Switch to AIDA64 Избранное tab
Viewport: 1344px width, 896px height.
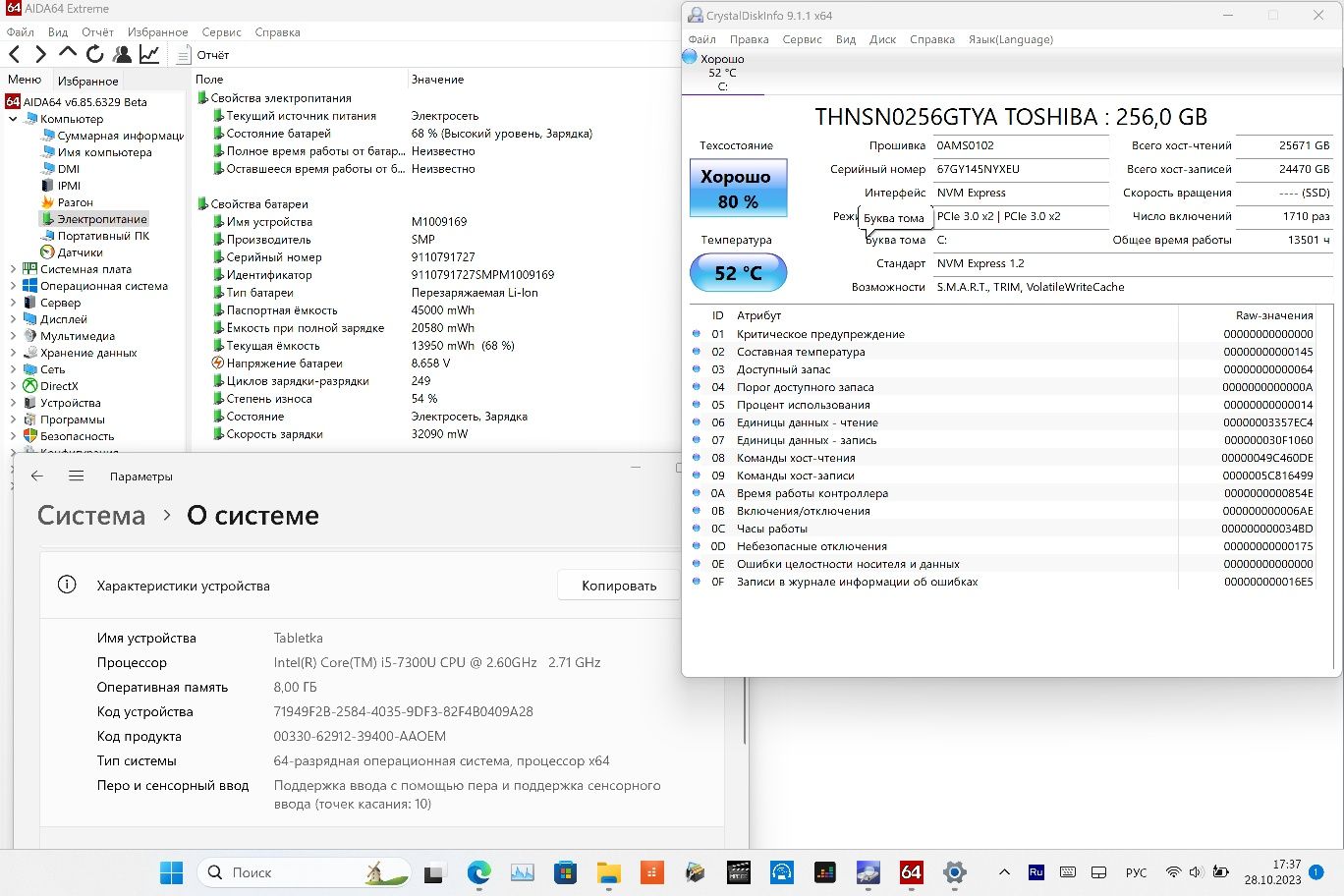(87, 81)
